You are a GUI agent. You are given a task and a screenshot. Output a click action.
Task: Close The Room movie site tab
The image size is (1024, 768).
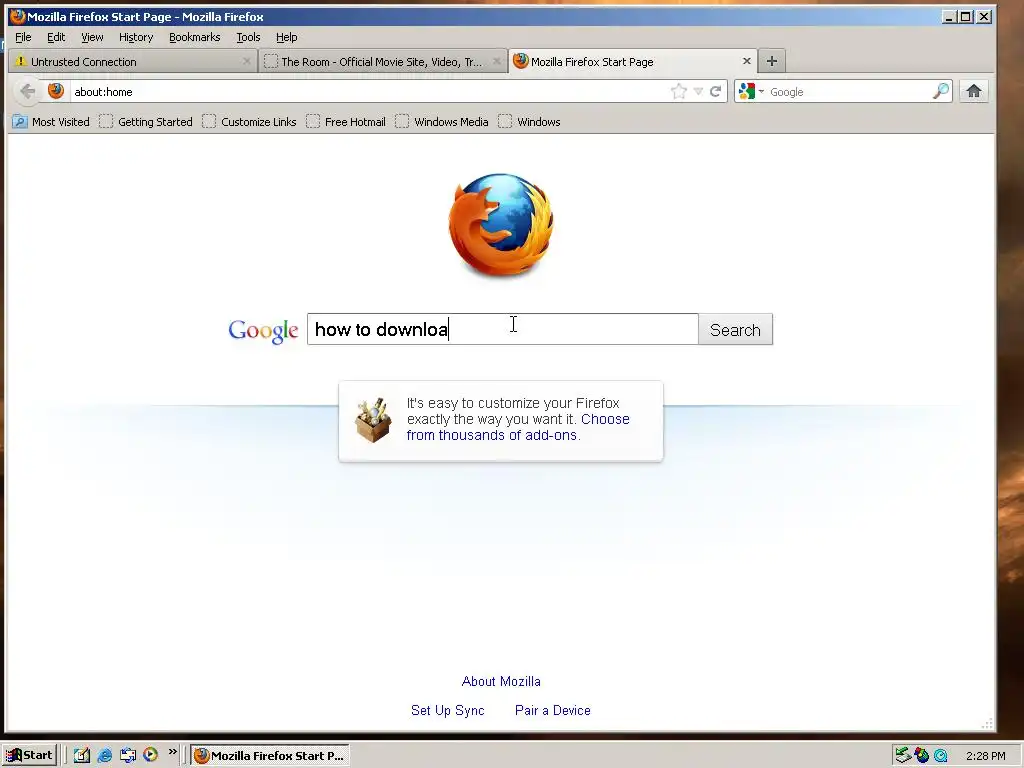[x=497, y=61]
